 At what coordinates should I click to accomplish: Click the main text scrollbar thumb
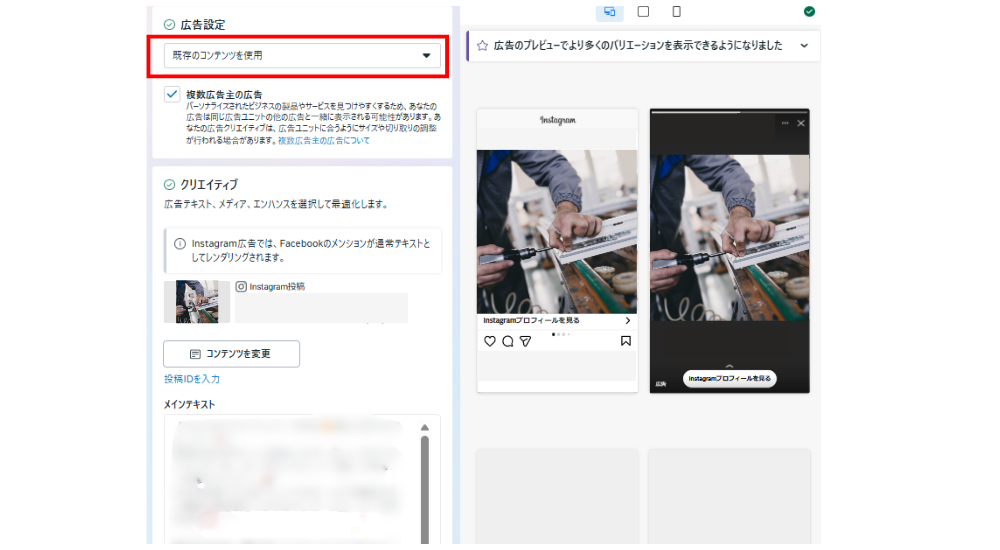[x=425, y=489]
